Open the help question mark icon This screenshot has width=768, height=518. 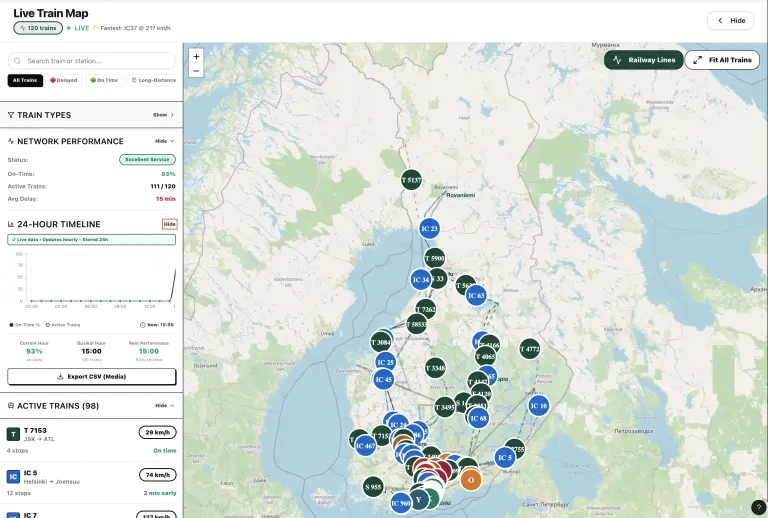[x=758, y=508]
